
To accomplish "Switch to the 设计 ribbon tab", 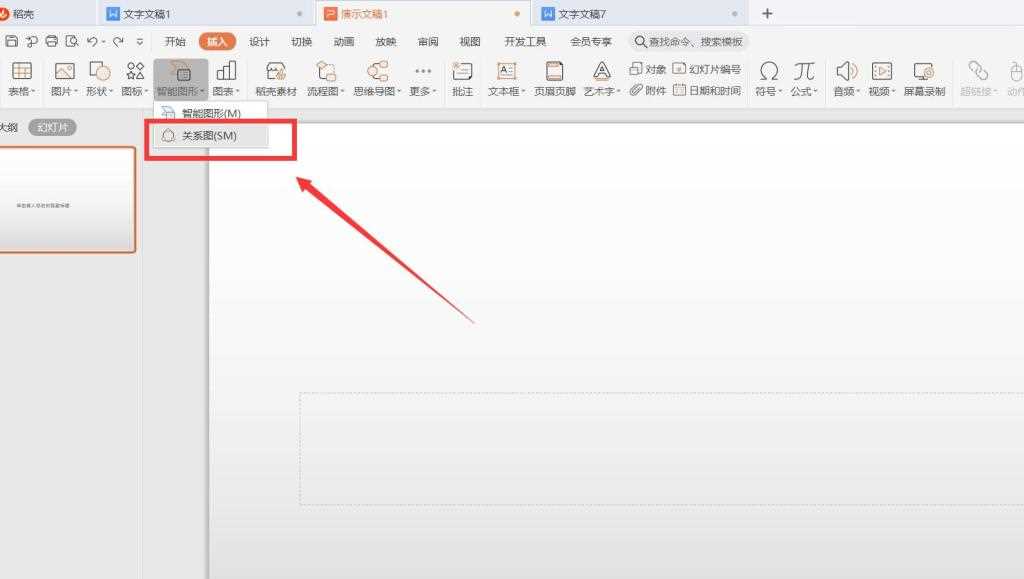I will (x=259, y=41).
